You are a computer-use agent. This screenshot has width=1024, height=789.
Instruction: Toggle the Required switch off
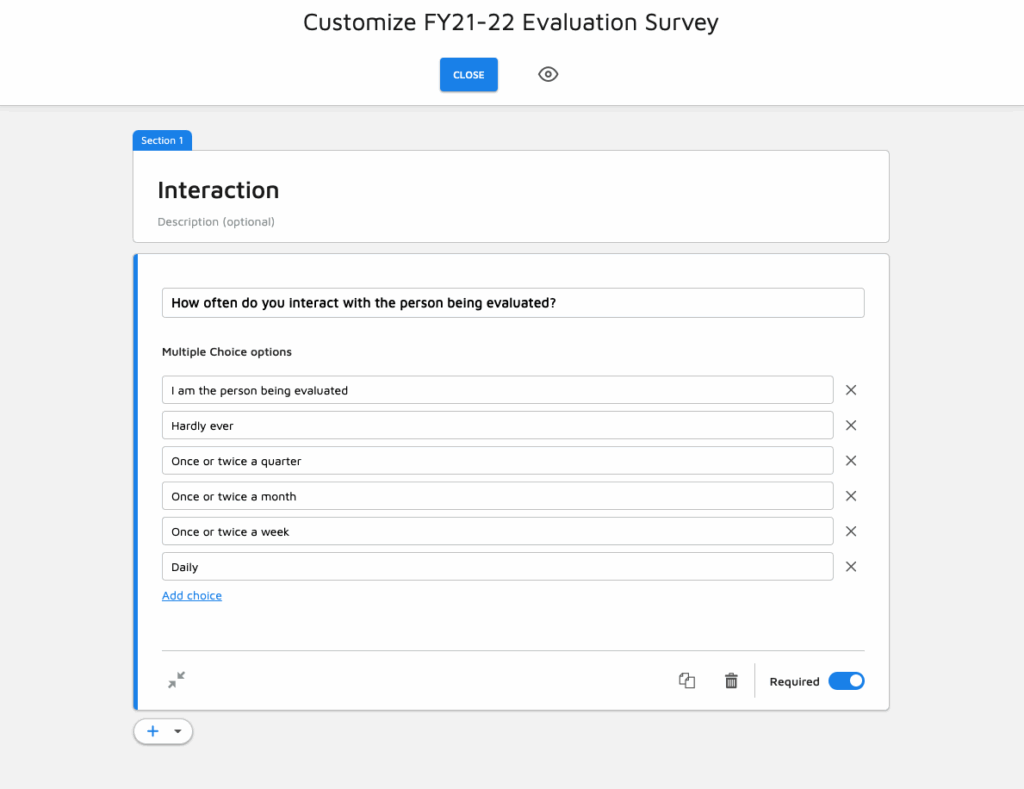[846, 681]
